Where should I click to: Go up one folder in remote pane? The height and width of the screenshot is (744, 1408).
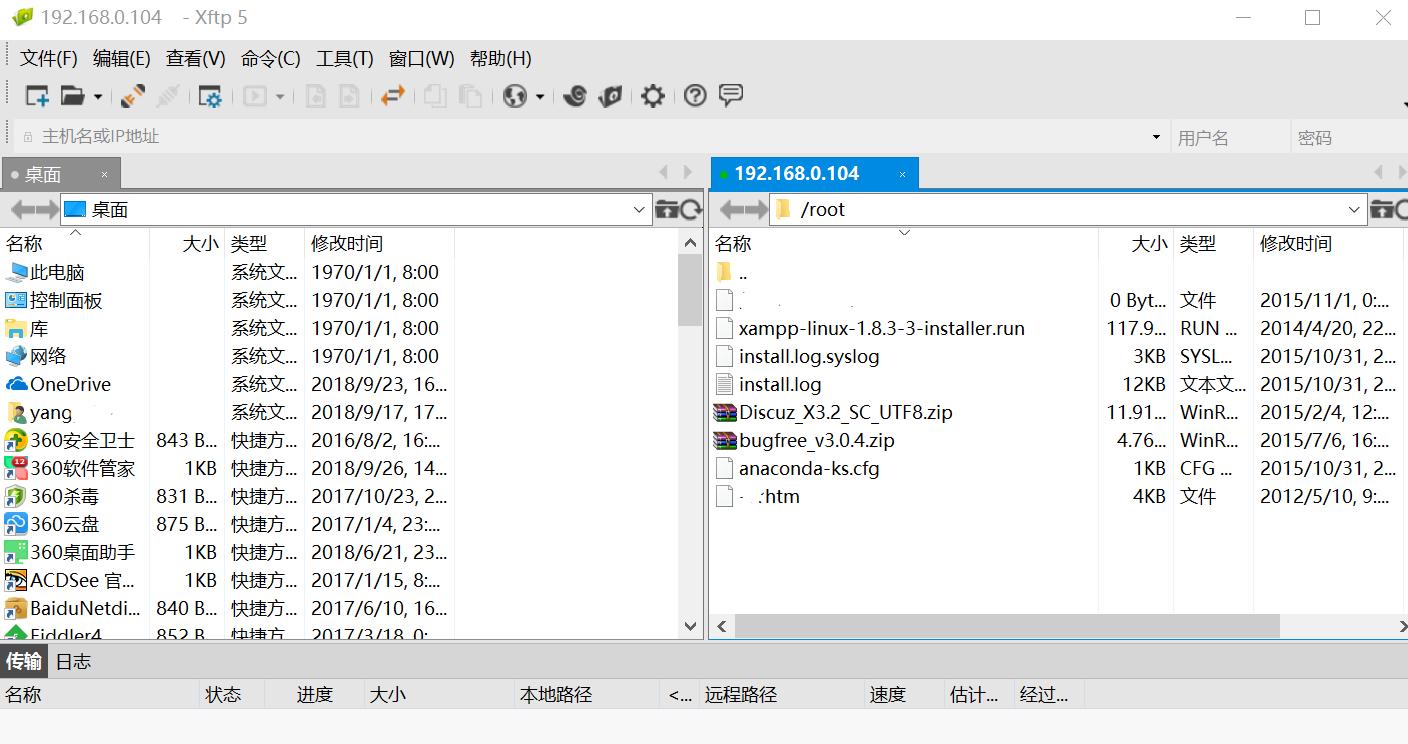pyautogui.click(x=1381, y=209)
